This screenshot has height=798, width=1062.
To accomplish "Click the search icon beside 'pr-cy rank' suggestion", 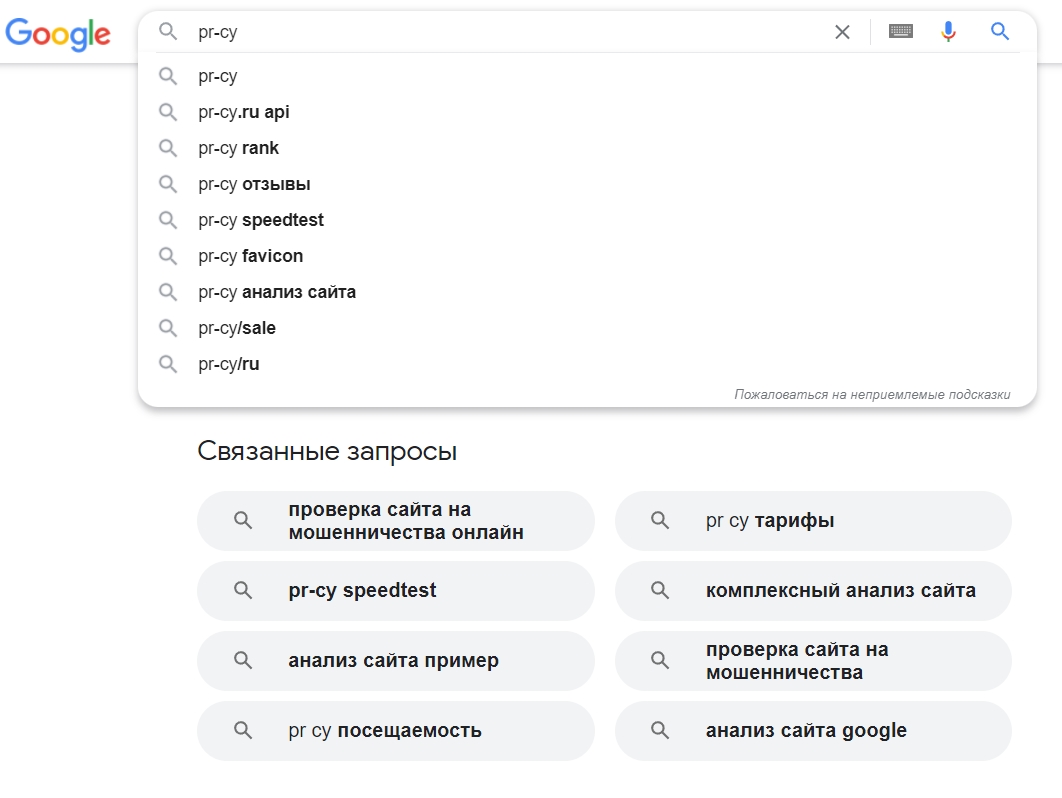I will (167, 147).
